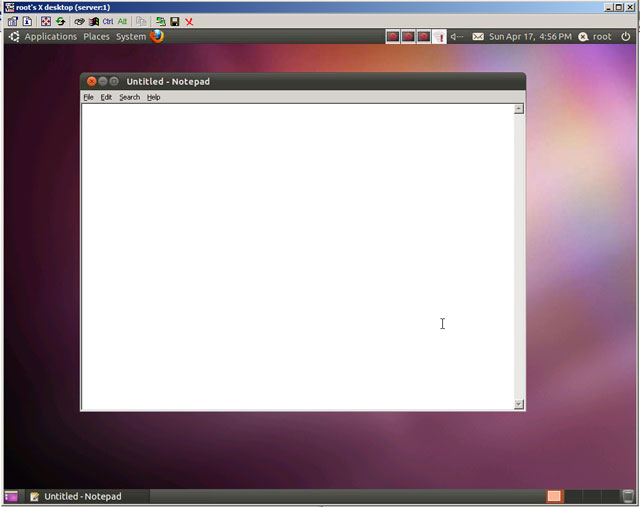Click Notepad scrollbar down arrow
This screenshot has width=640, height=507.
(x=519, y=404)
